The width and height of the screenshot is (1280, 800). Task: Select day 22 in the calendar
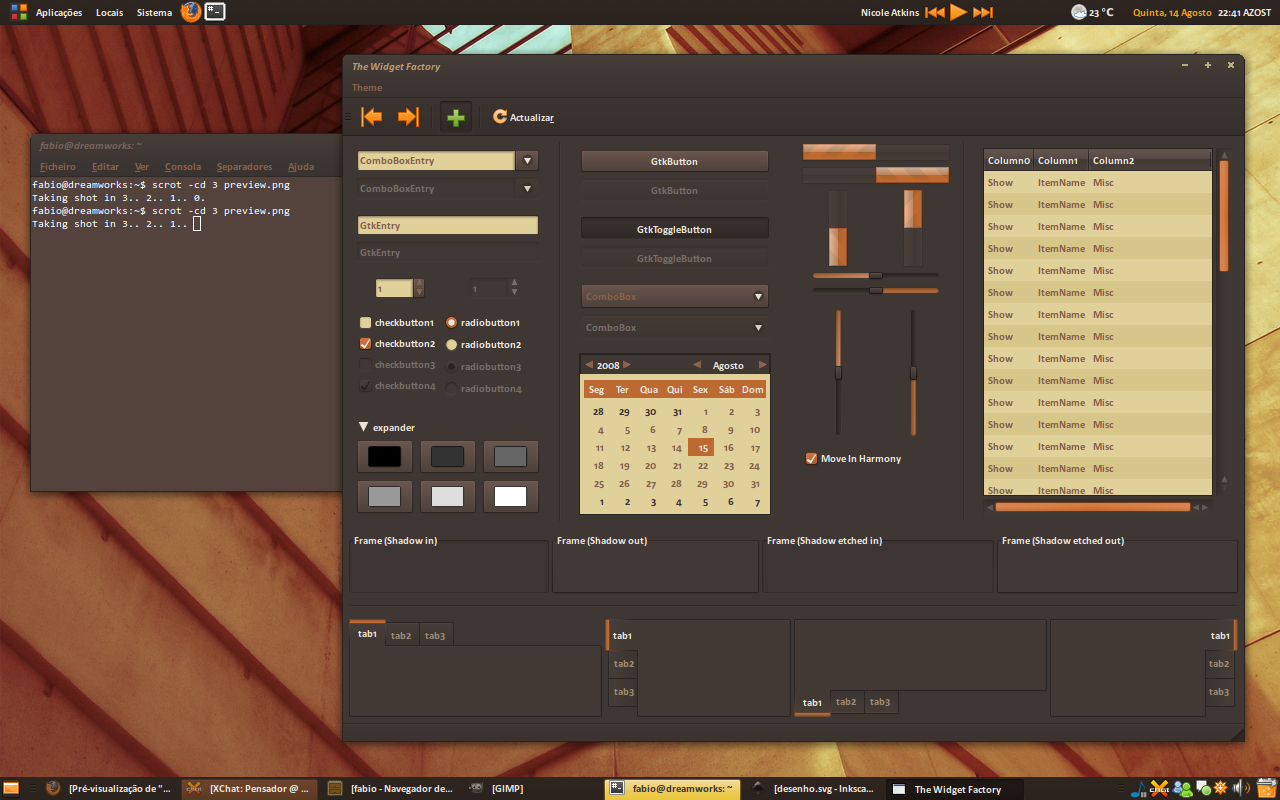703,466
